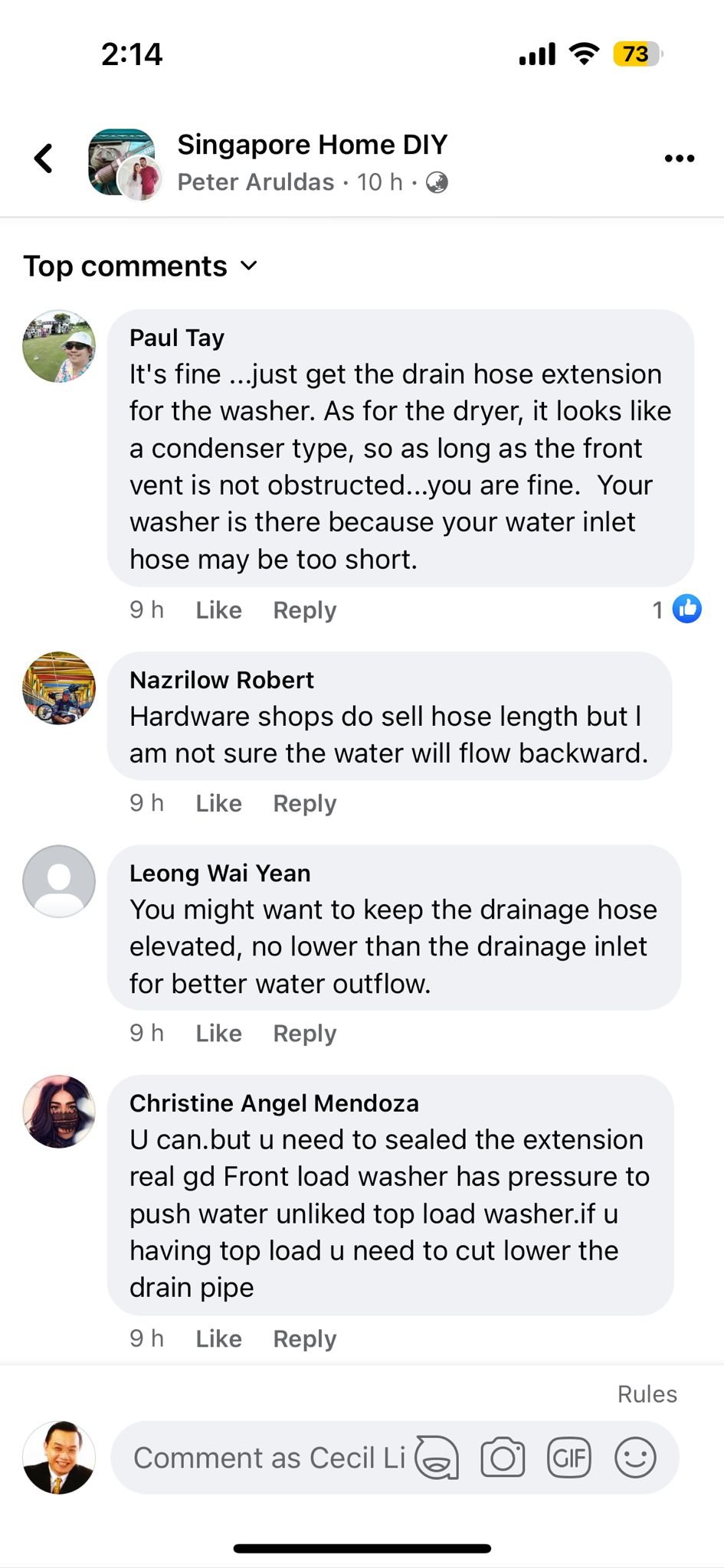This screenshot has width=724, height=1568.
Task: Open the avatar sticker picker icon
Action: tap(437, 1457)
